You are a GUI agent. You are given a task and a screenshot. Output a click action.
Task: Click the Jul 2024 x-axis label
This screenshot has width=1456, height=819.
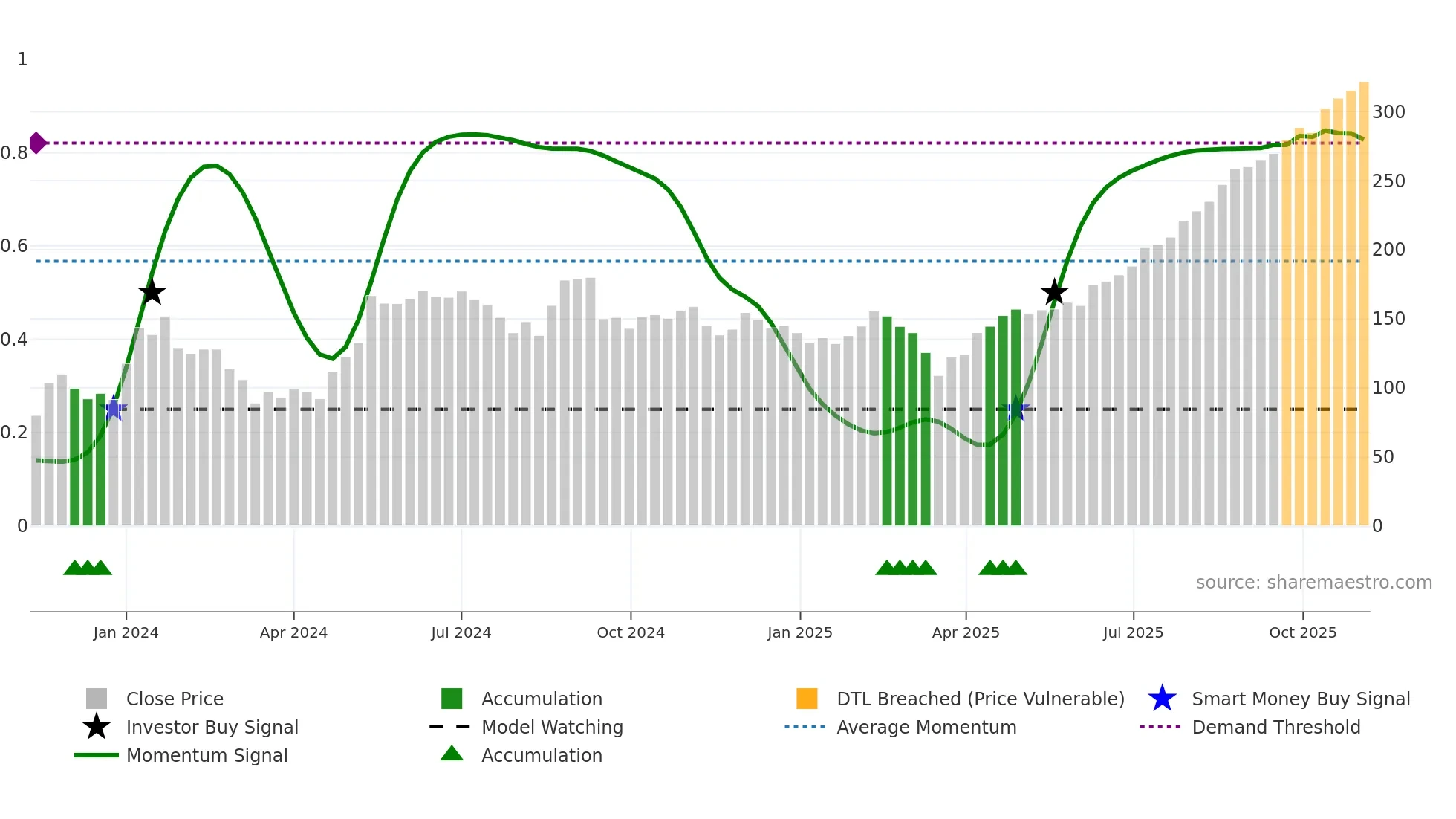click(x=461, y=632)
